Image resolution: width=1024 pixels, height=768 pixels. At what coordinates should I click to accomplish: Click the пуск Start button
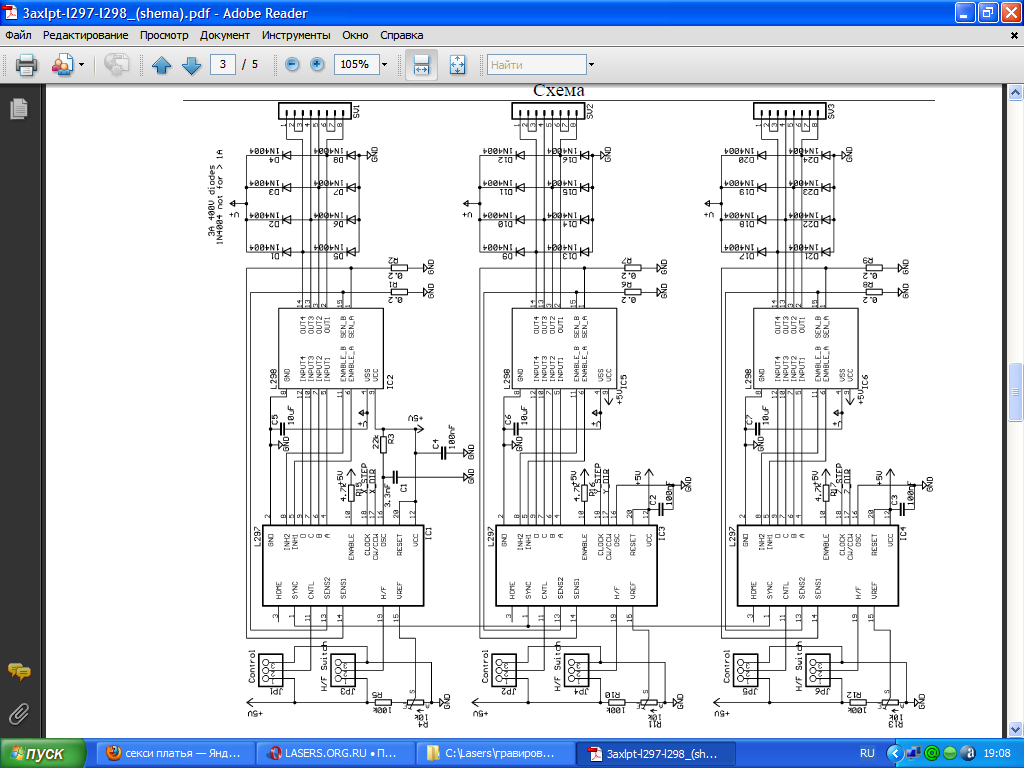click(x=43, y=754)
